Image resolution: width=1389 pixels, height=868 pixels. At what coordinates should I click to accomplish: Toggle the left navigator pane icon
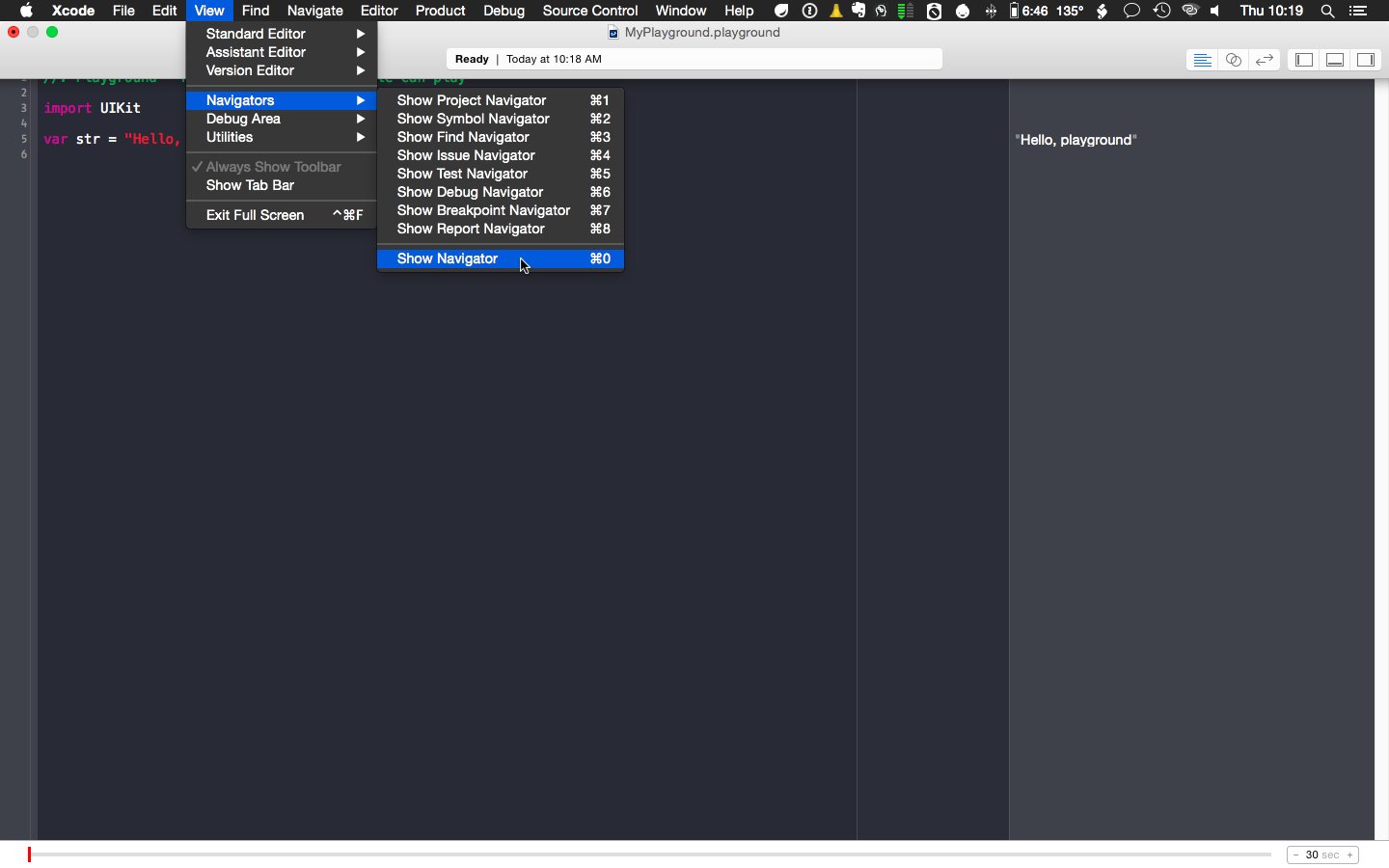pyautogui.click(x=1304, y=60)
